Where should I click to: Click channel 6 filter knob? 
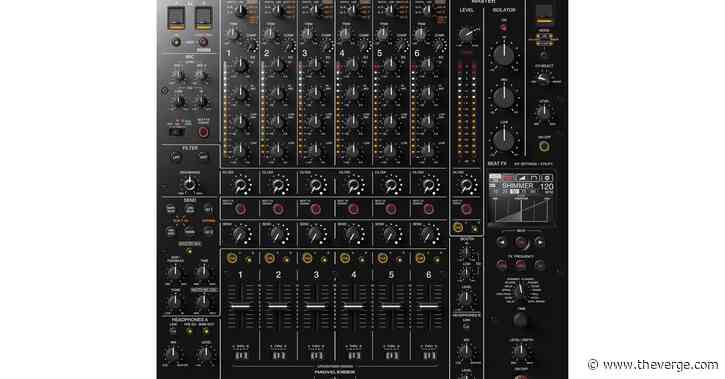[x=429, y=186]
